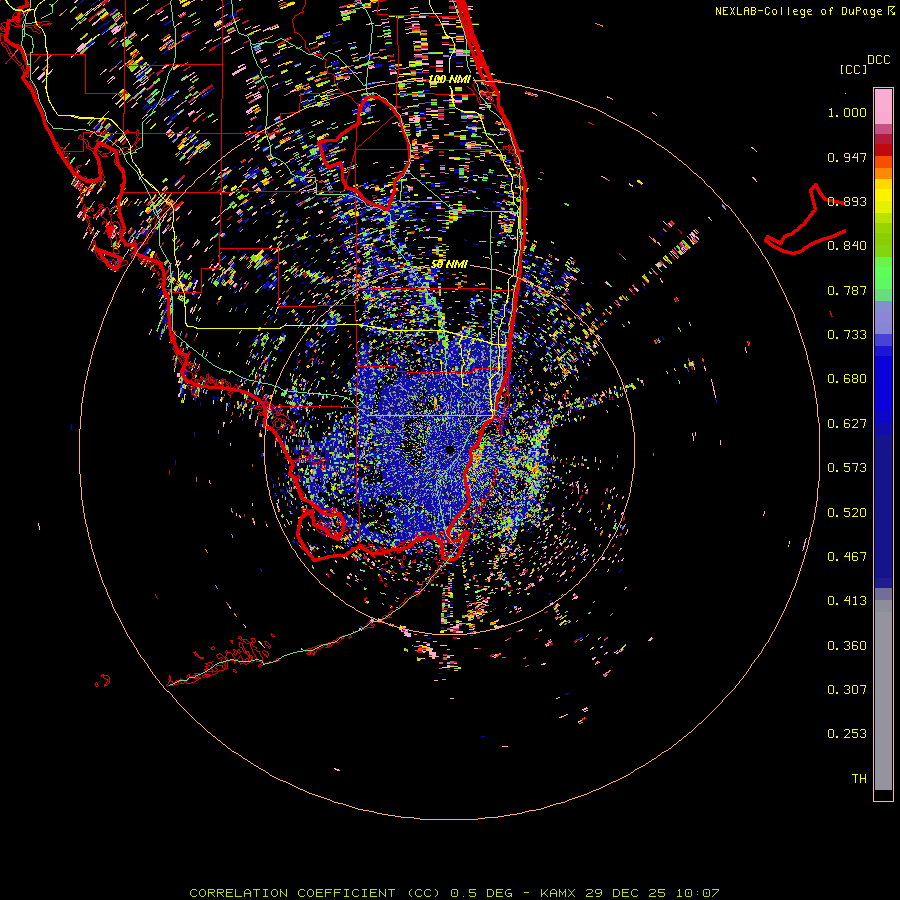Click the 0.787 scale value

coord(847,290)
